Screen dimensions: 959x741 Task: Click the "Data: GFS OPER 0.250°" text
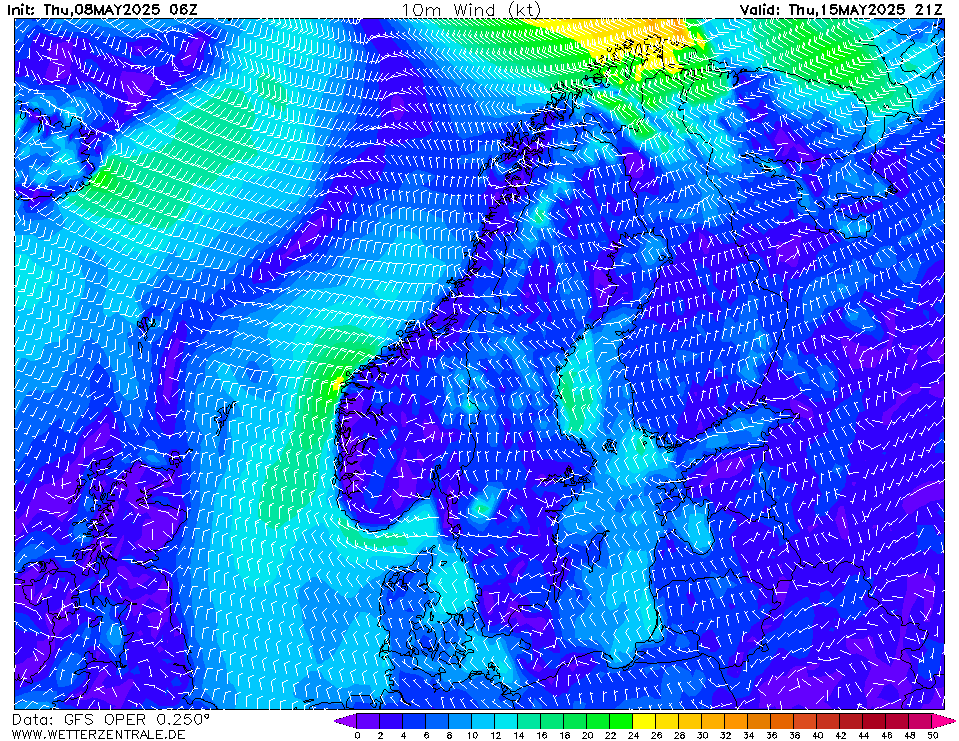[111, 720]
